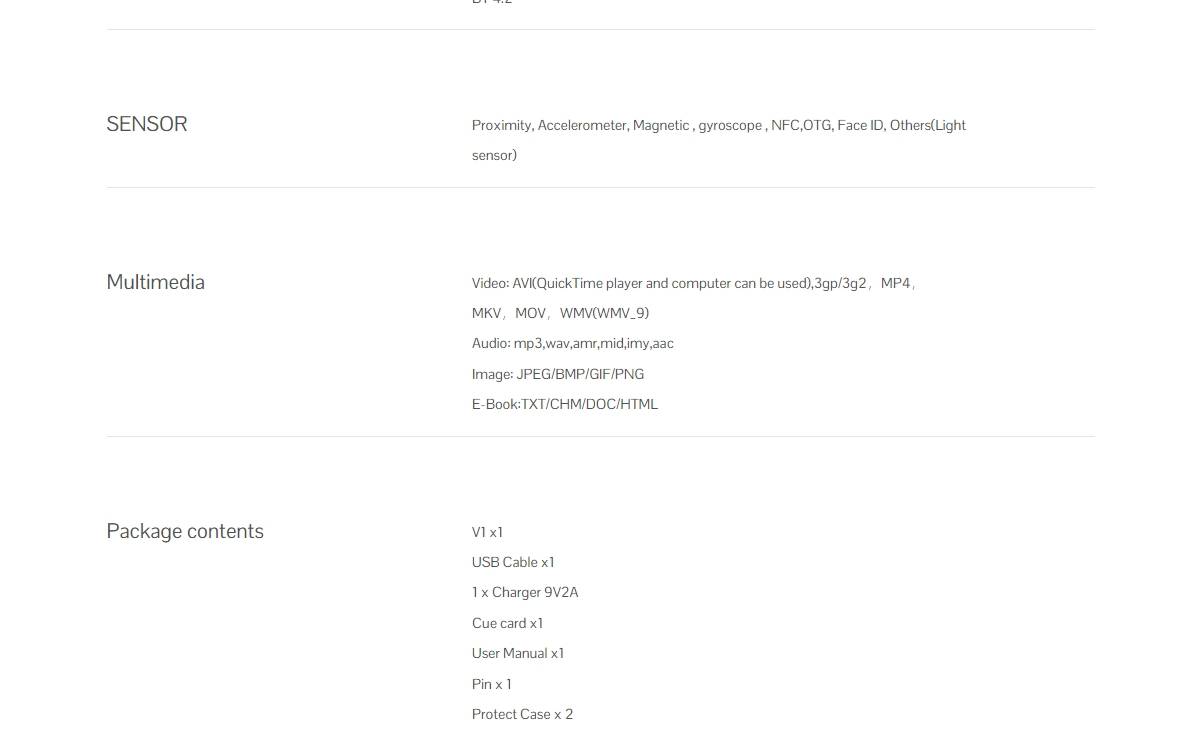Click the V1 x1 package item
This screenshot has height=743, width=1201.
[x=487, y=532]
